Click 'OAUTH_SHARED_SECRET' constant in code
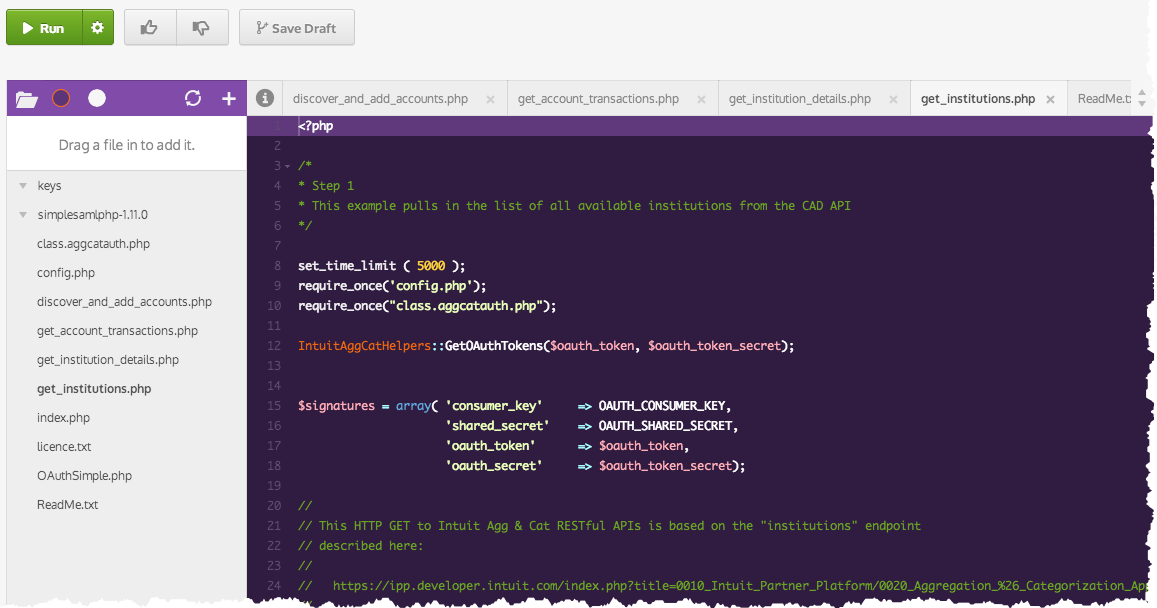Image resolution: width=1157 pixels, height=608 pixels. [x=666, y=426]
